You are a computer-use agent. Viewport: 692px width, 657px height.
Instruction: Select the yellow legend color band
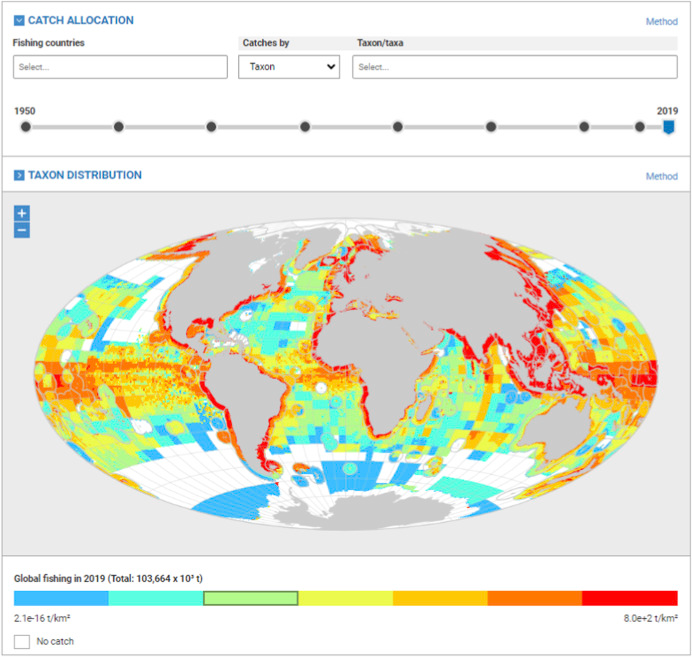(346, 598)
